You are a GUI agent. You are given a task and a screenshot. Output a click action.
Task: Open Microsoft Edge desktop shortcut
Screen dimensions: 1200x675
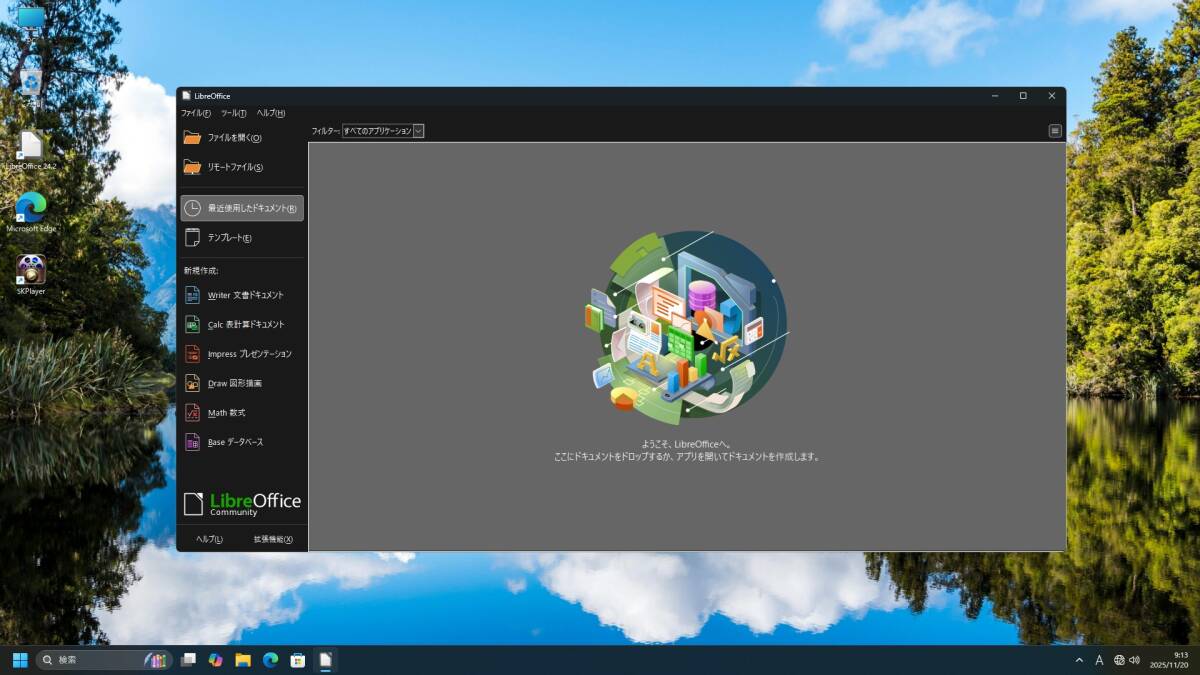click(x=31, y=208)
